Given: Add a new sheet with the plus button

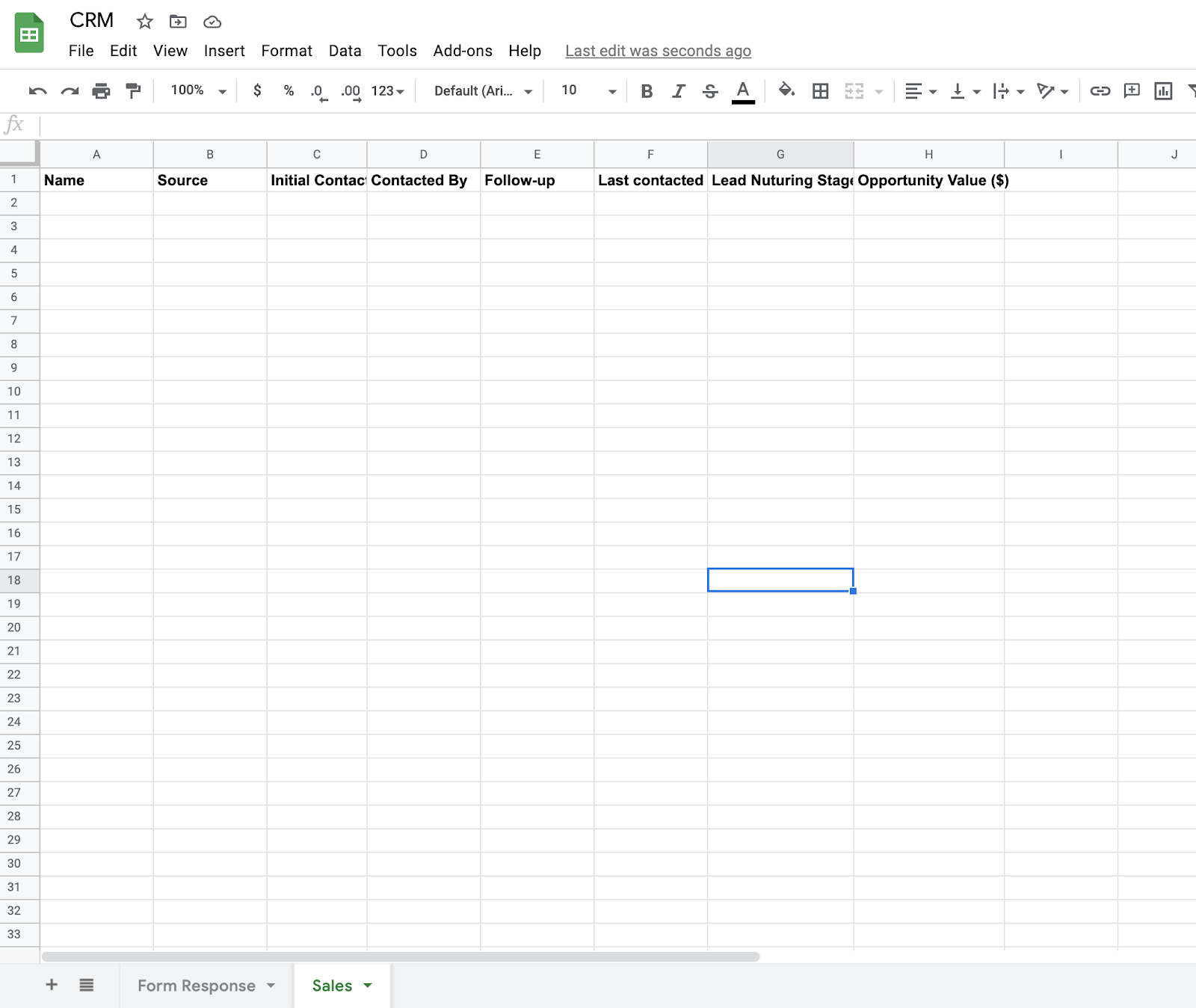Looking at the screenshot, I should (x=51, y=985).
